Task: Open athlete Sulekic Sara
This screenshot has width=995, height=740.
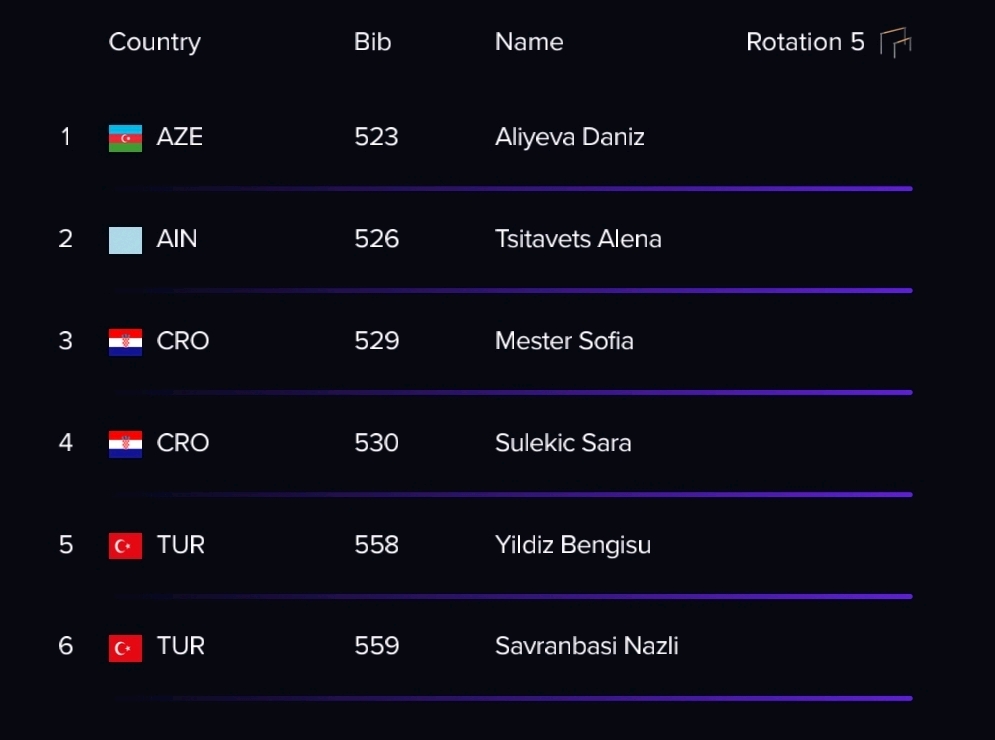Action: coord(563,443)
